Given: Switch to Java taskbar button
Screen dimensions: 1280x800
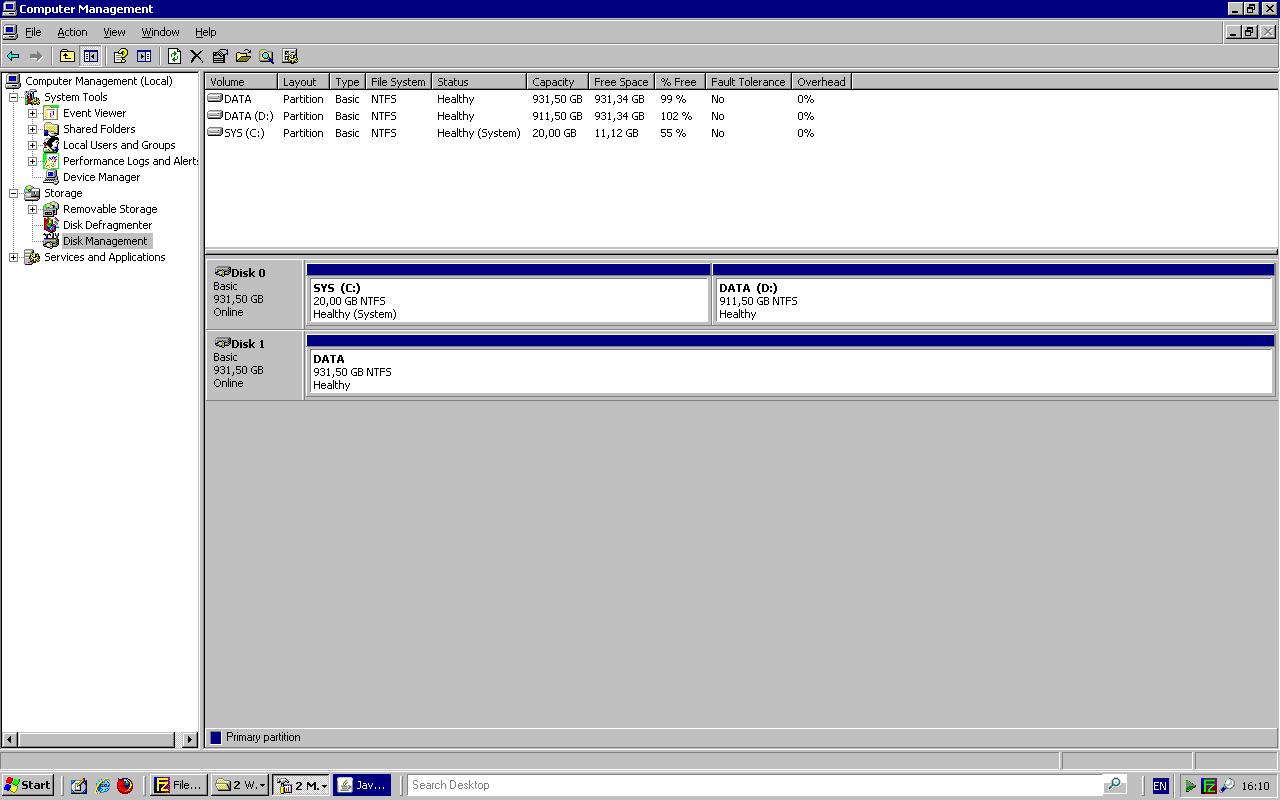Looking at the screenshot, I should 362,785.
